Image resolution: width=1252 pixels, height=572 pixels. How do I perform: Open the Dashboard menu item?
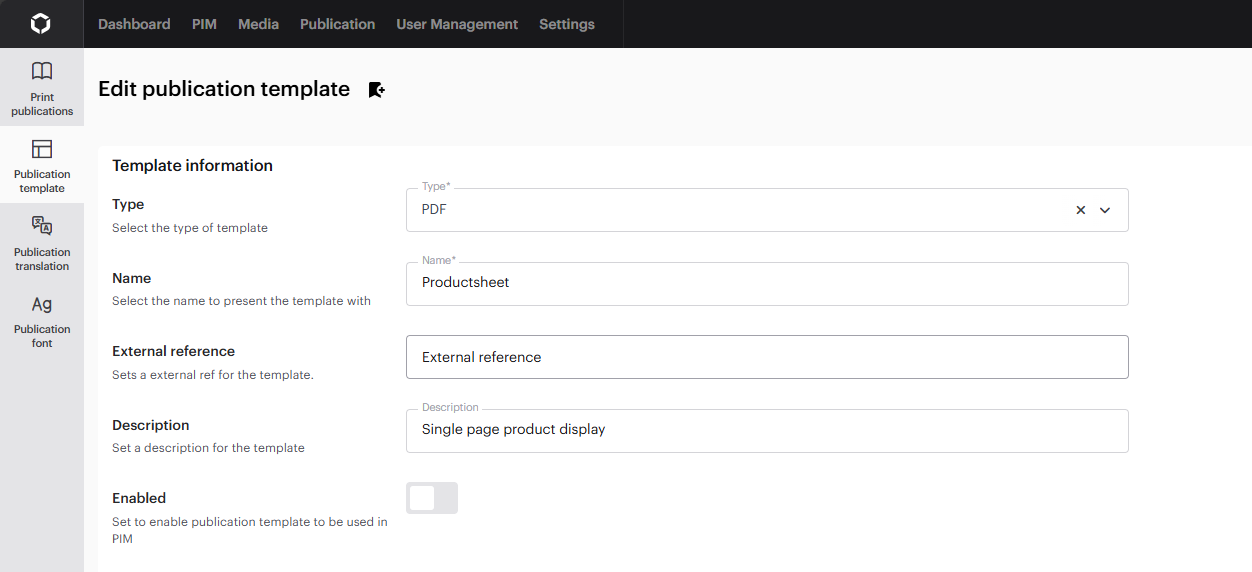click(134, 24)
